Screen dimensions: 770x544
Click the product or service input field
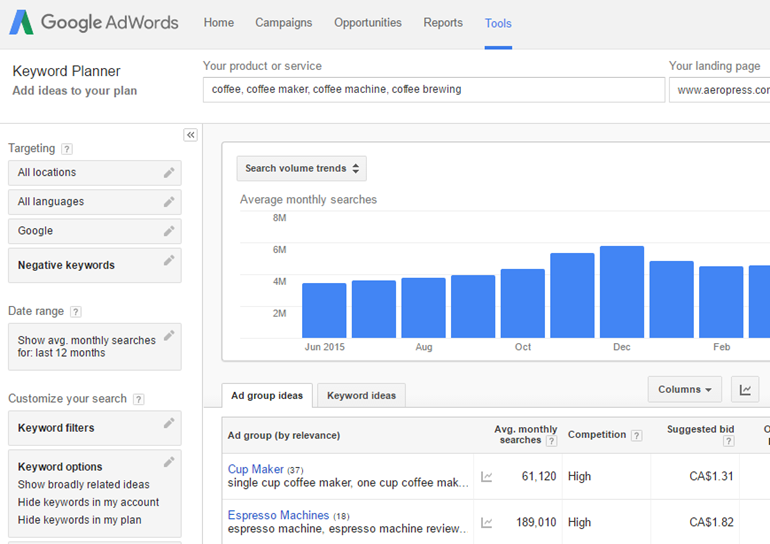click(433, 89)
